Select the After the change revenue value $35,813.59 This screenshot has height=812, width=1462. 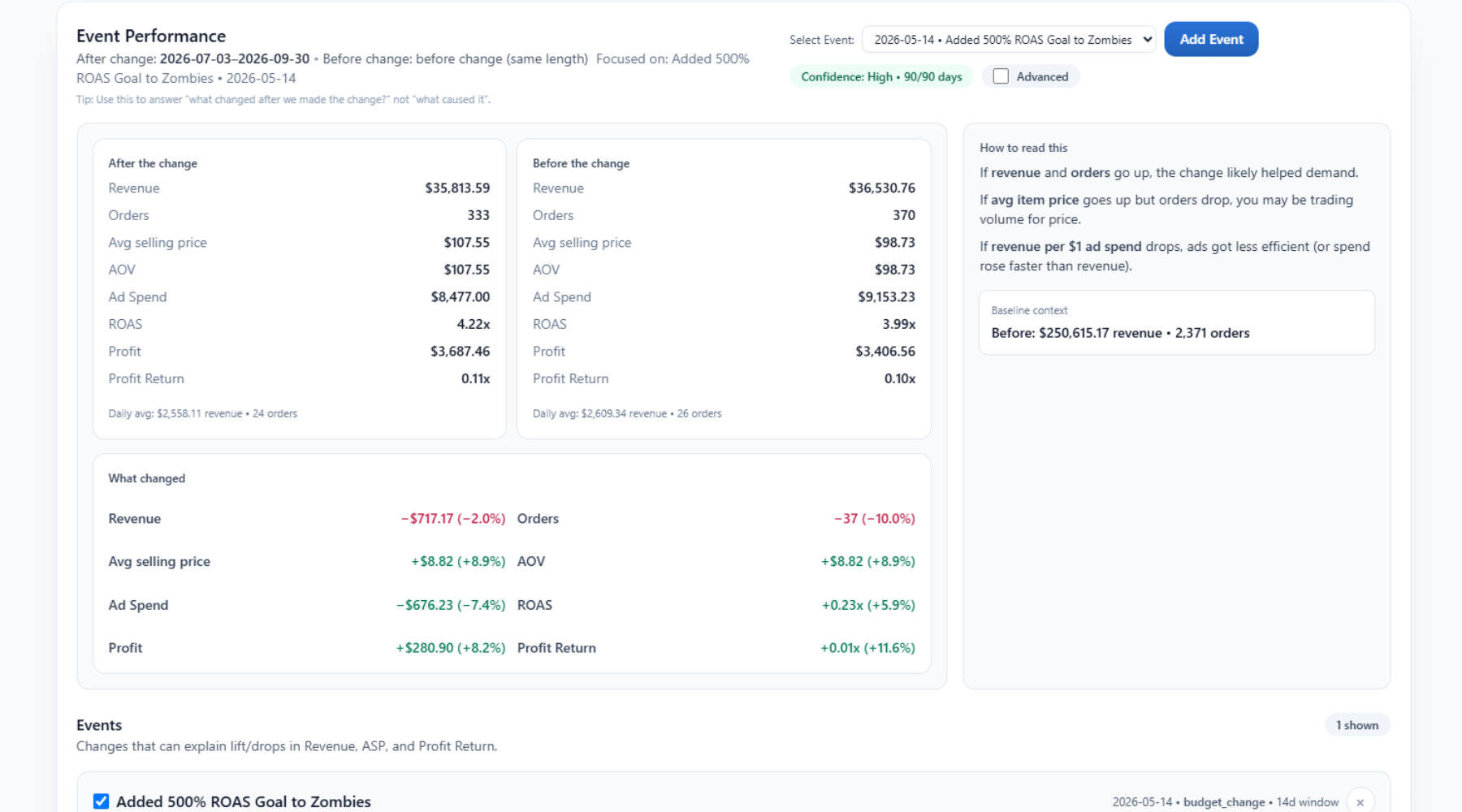click(x=457, y=188)
